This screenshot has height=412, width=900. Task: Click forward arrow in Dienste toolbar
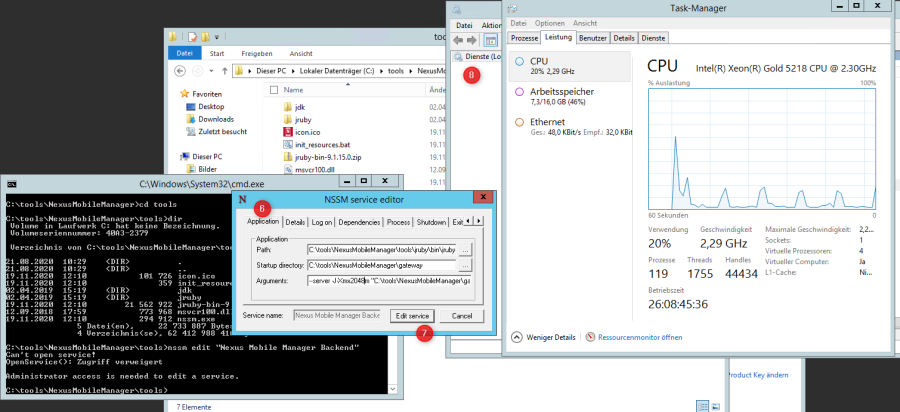(x=471, y=40)
